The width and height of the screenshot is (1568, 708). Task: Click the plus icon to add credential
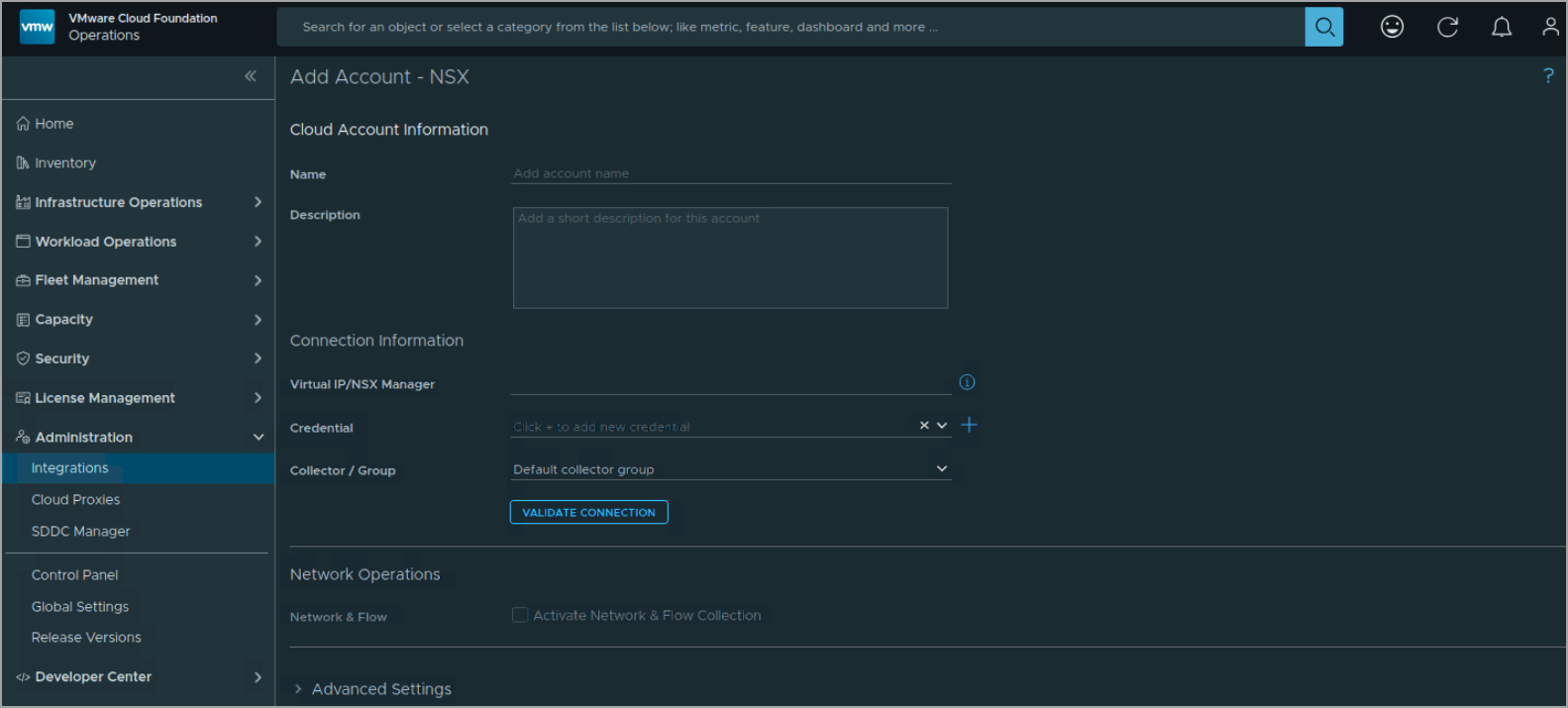[x=969, y=425]
